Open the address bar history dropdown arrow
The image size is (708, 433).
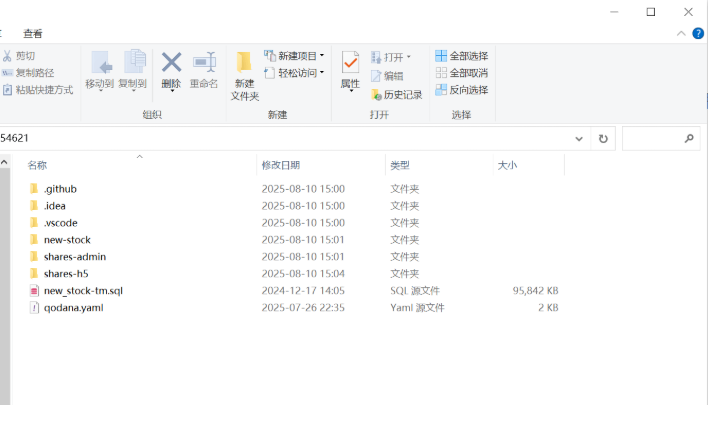pos(579,139)
